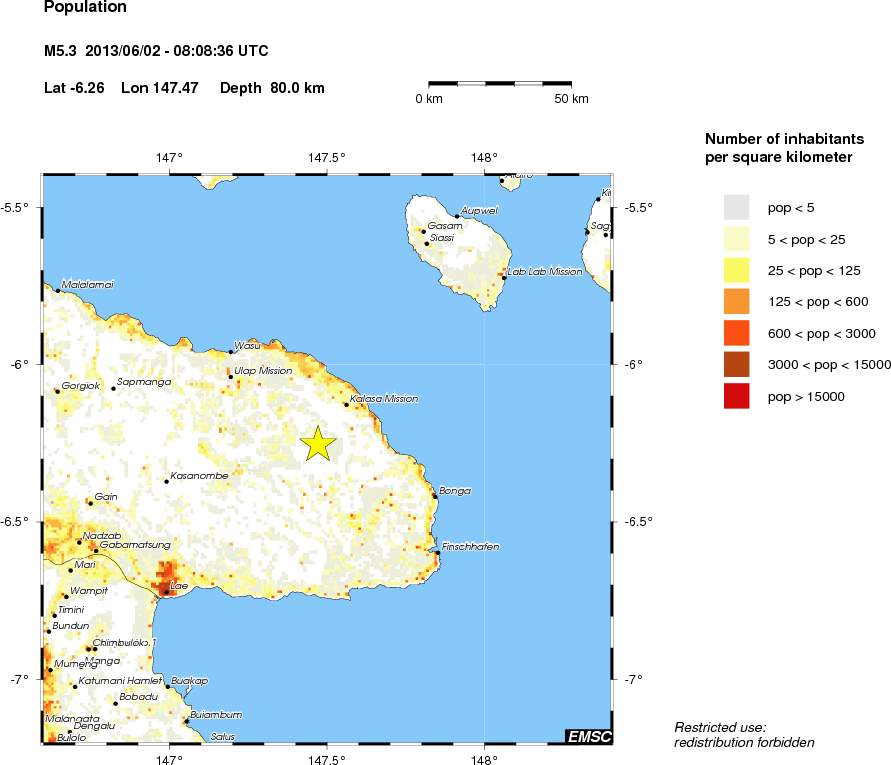Click the '25 < pop < 125' yellow swatch
Screen dimensions: 891x765
pos(736,270)
